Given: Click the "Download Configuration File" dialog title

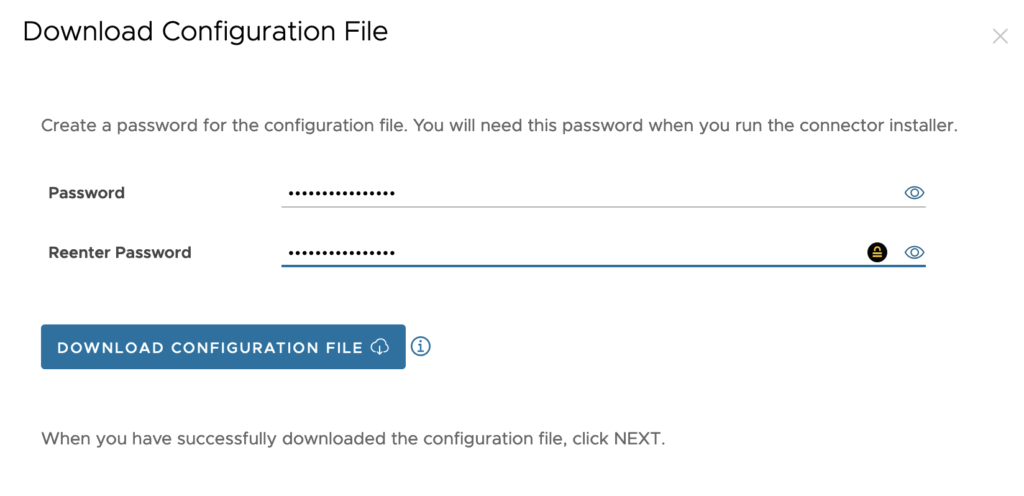Looking at the screenshot, I should click(205, 32).
